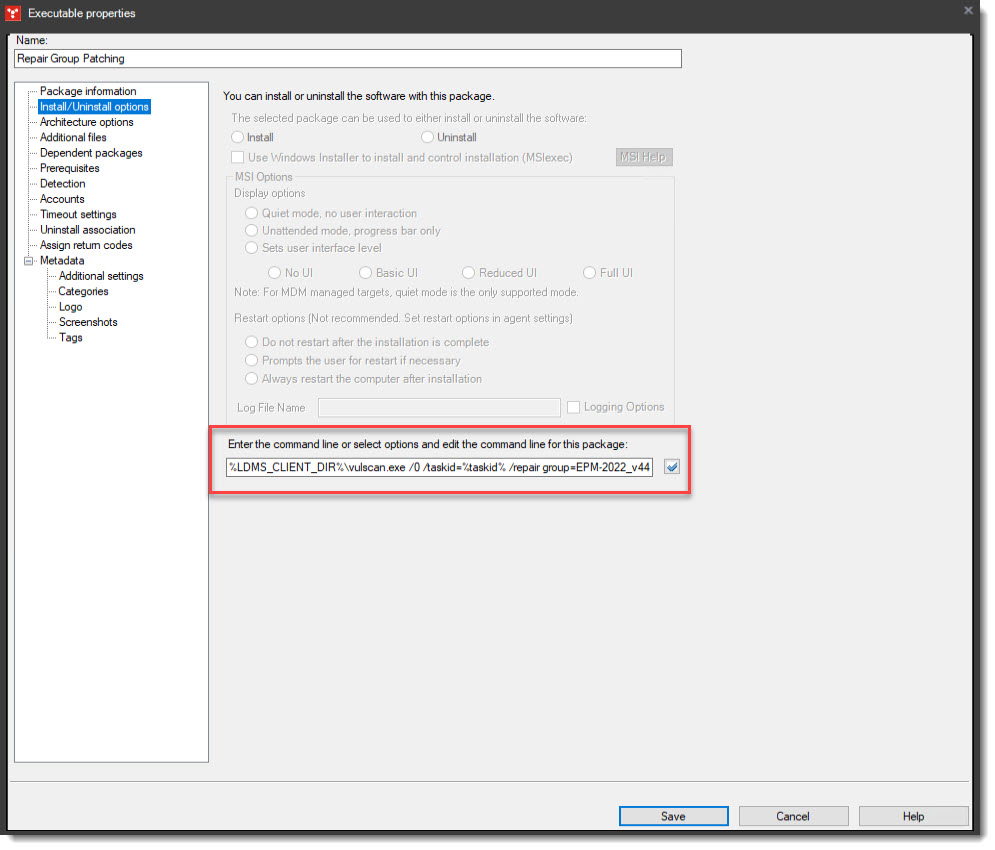
Task: Choose 'Quiet mode, no user interaction'
Action: pos(252,213)
